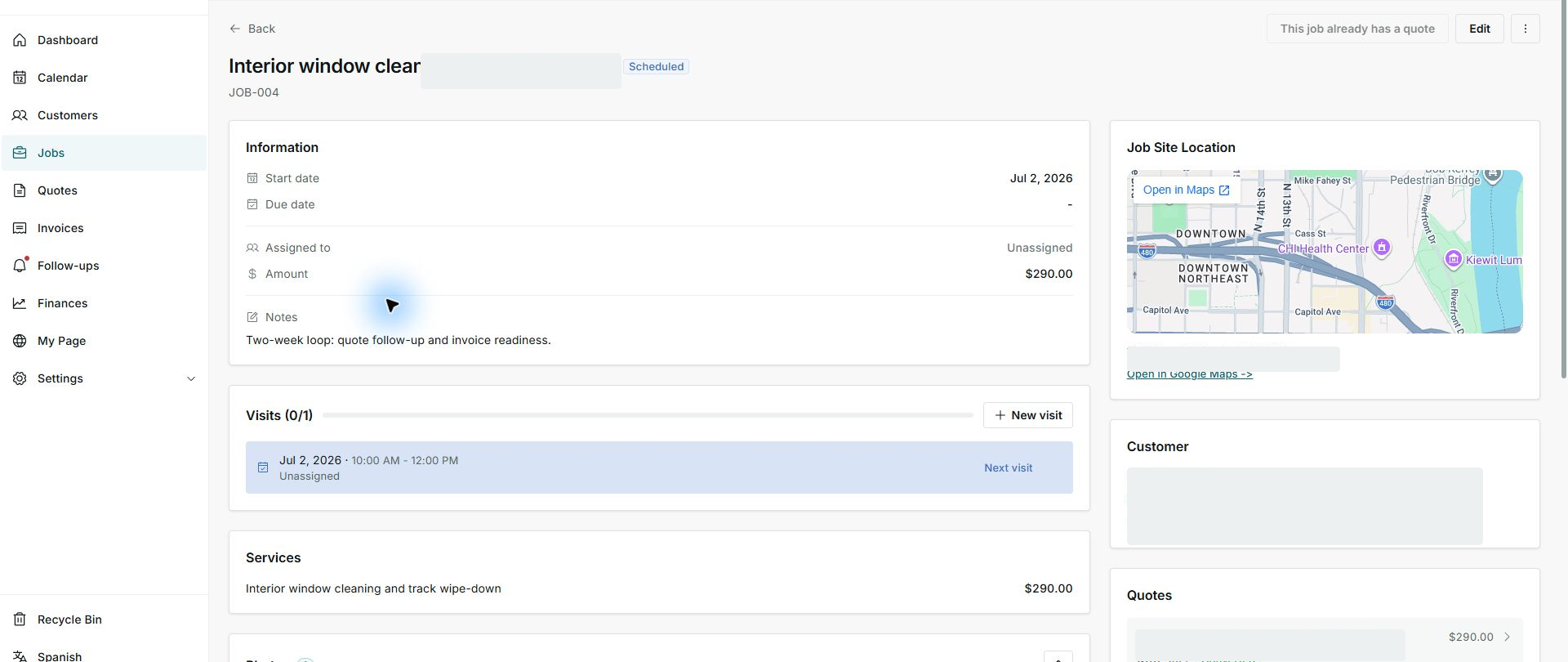Screen dimensions: 1568x662
Task: Add a New visit
Action: [1027, 415]
